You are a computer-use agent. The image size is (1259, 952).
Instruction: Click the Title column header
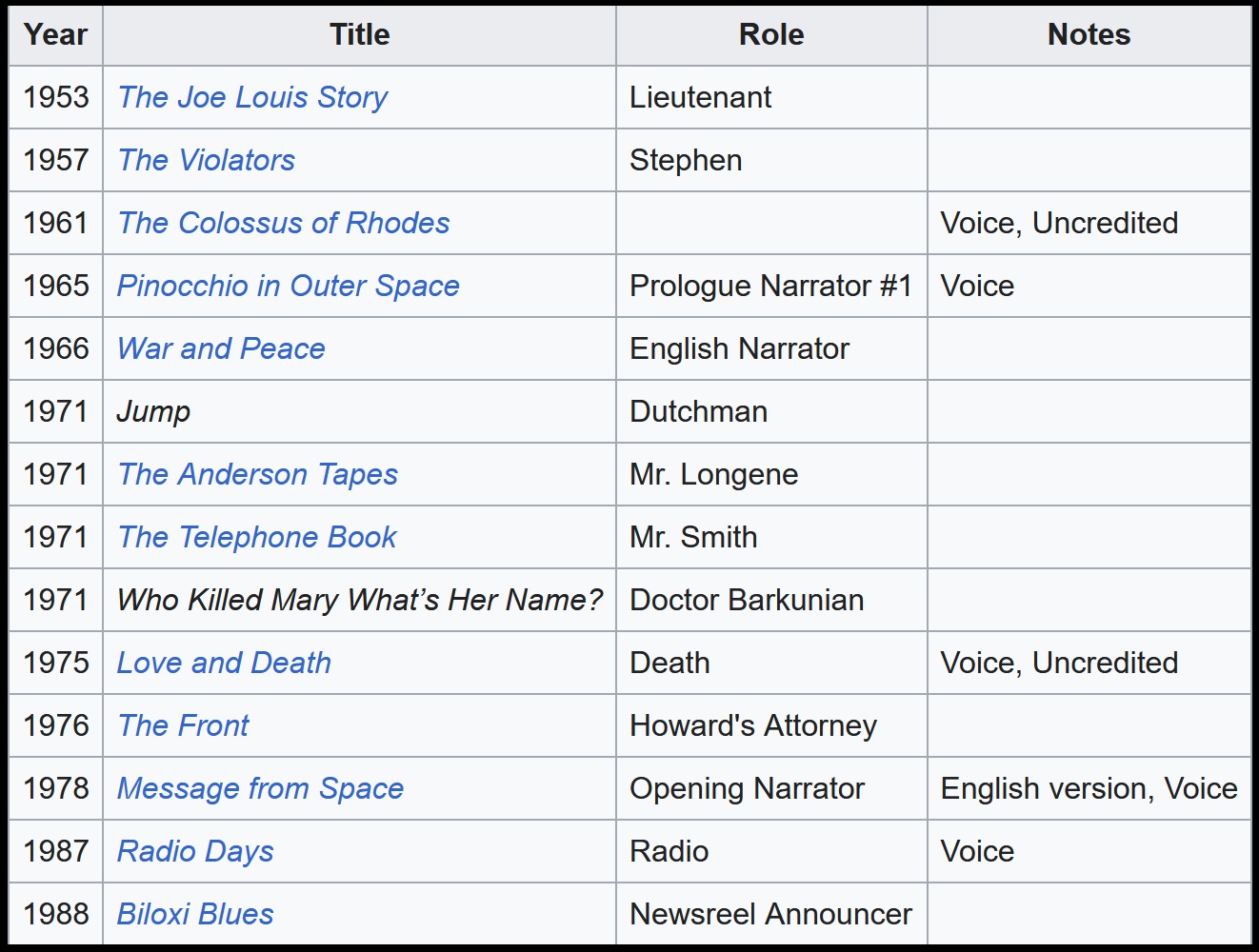pos(359,35)
